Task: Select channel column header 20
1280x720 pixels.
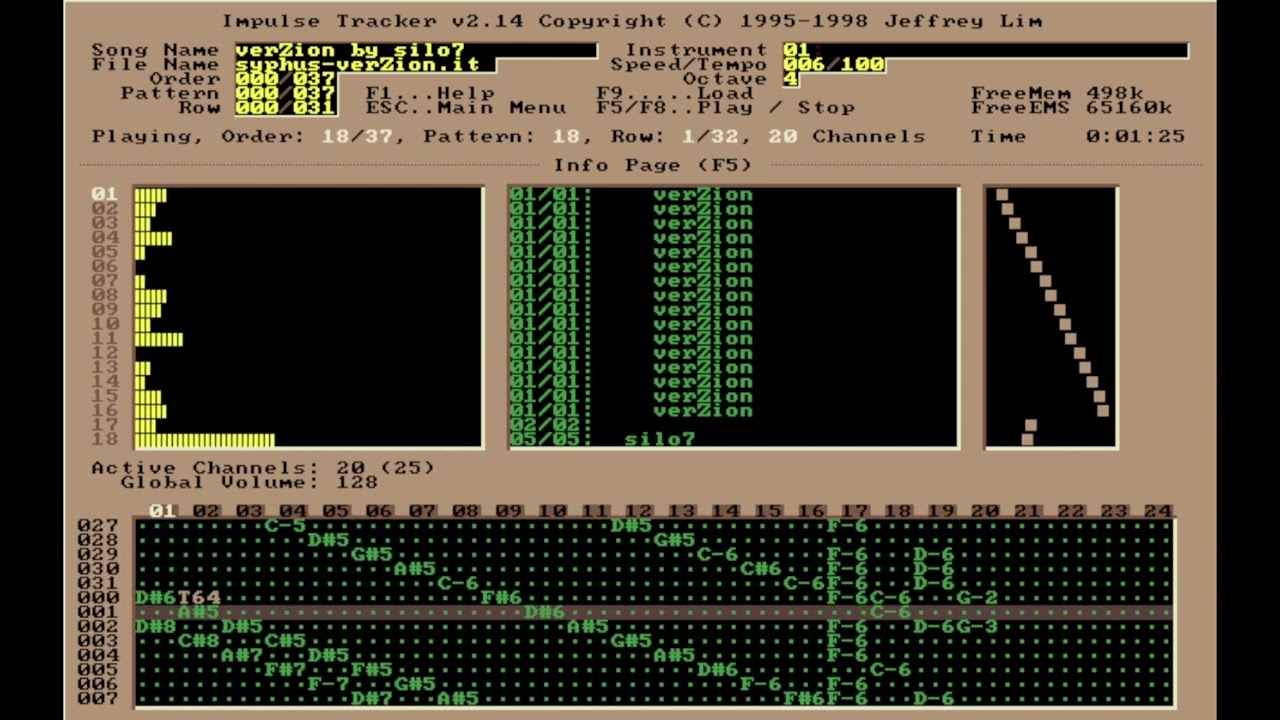Action: 984,511
